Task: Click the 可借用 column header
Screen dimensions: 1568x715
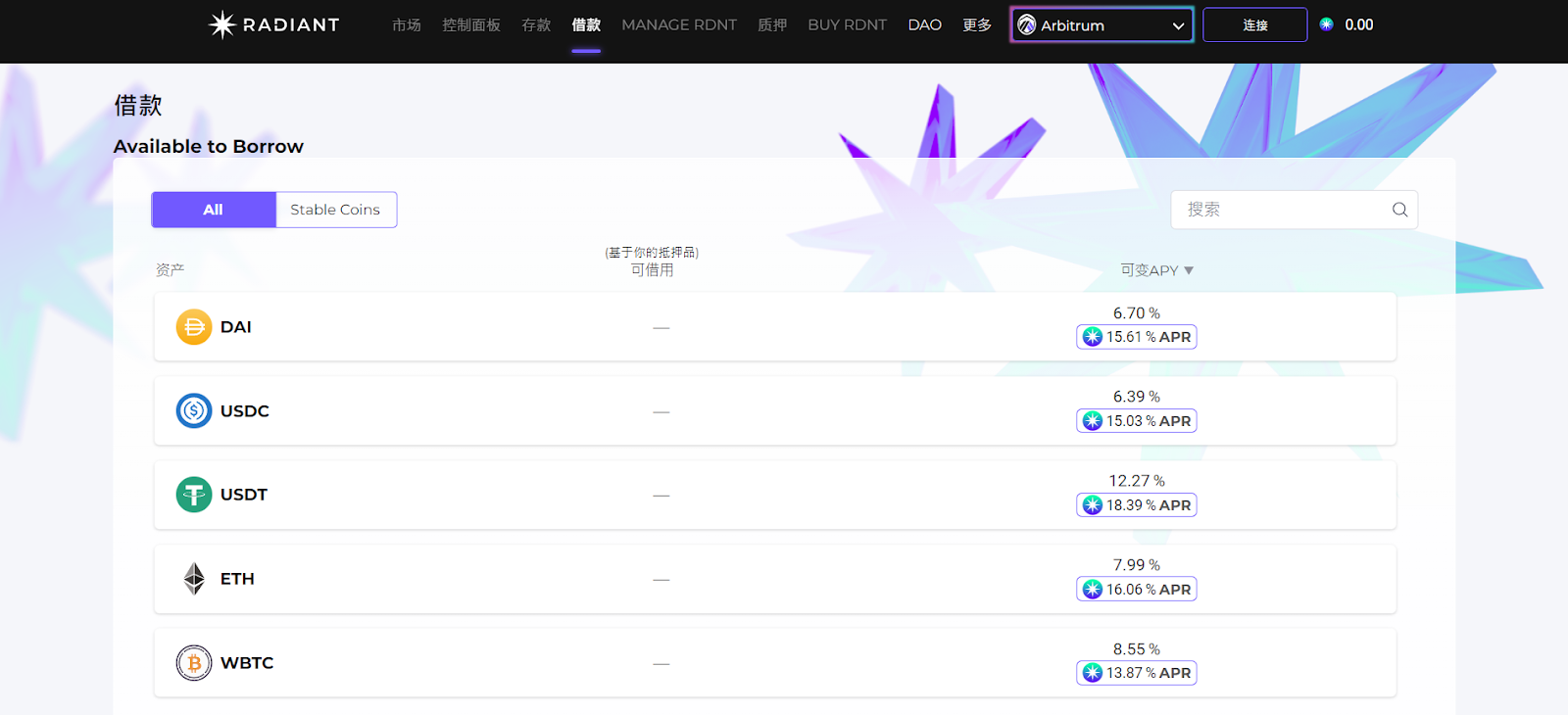Action: (x=652, y=270)
